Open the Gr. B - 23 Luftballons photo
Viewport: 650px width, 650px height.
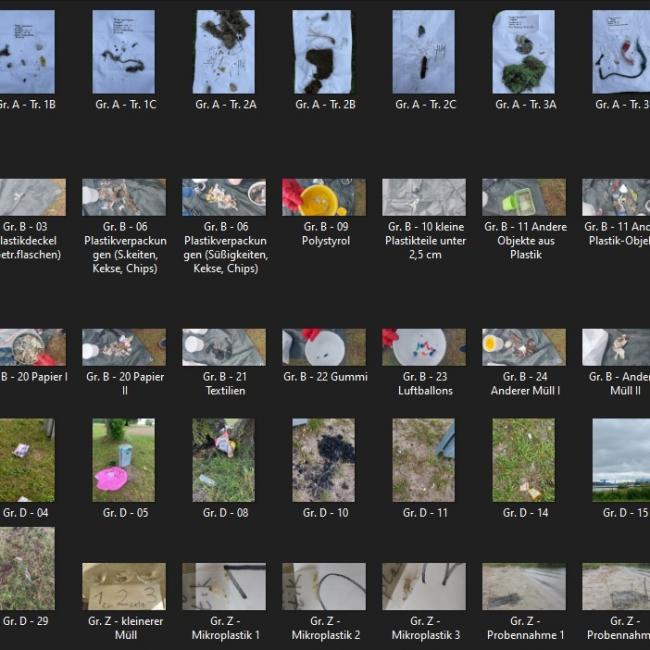point(424,347)
